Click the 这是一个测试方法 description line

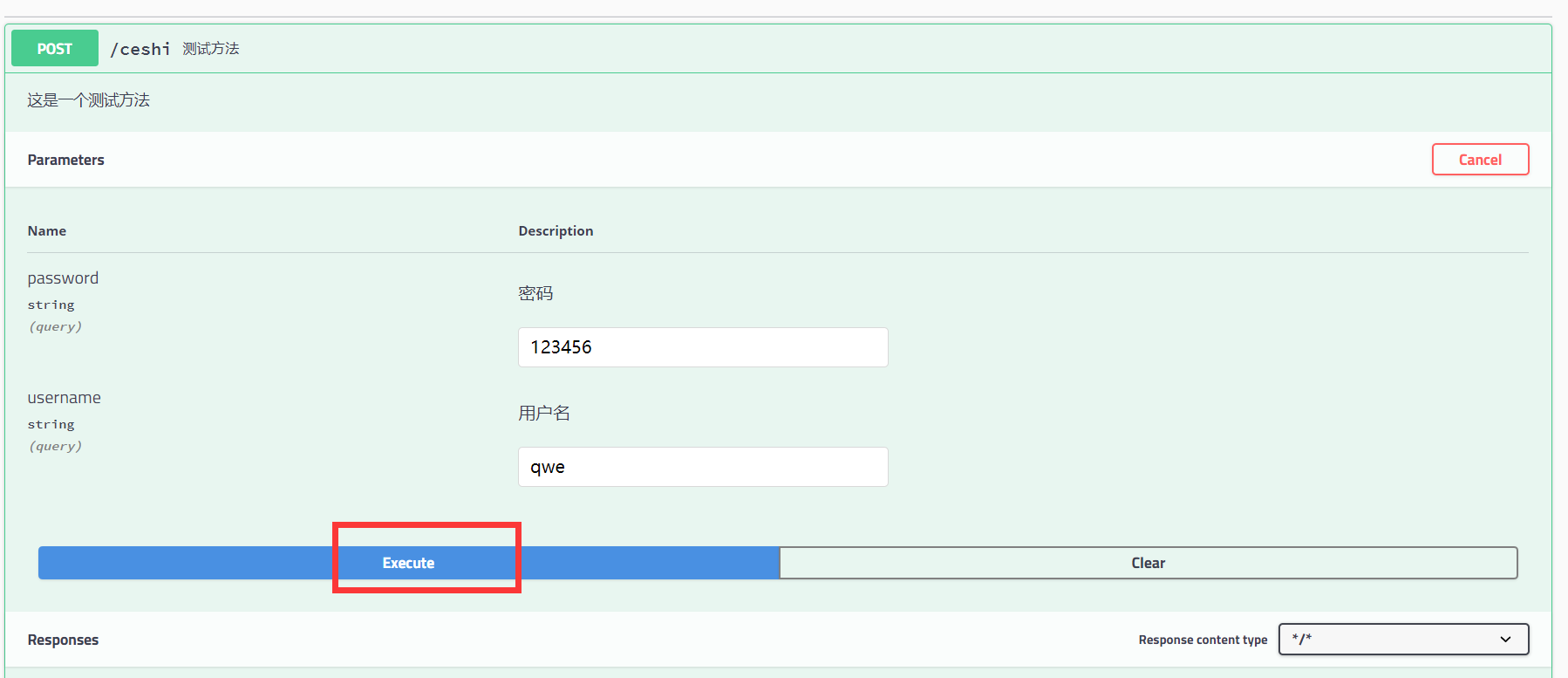click(x=88, y=100)
